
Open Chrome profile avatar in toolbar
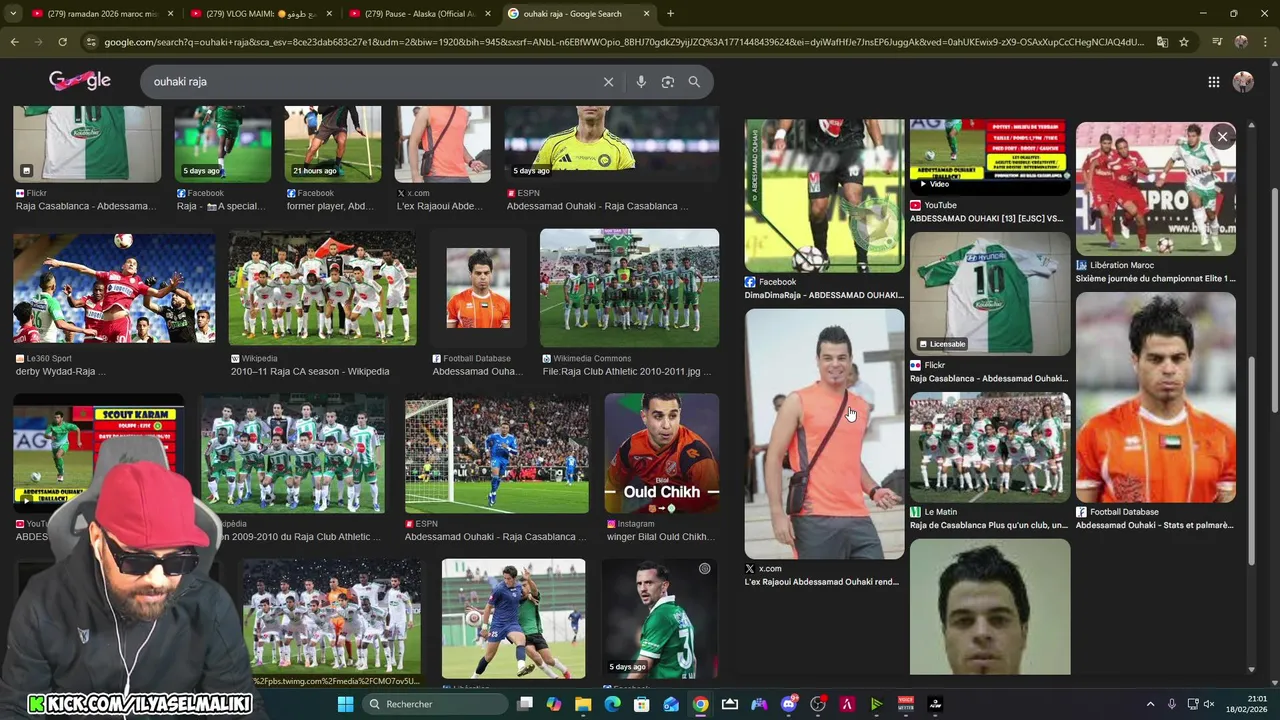pos(1241,42)
